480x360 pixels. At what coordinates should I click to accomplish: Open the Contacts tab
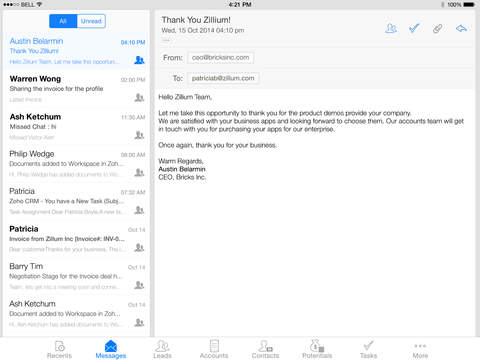265,349
